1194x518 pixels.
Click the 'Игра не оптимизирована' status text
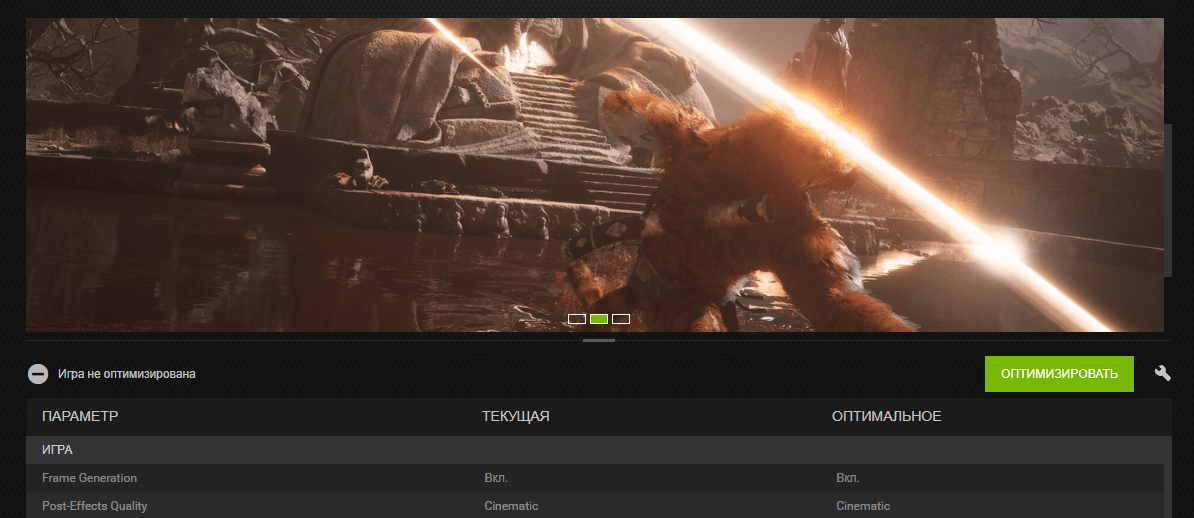click(126, 374)
